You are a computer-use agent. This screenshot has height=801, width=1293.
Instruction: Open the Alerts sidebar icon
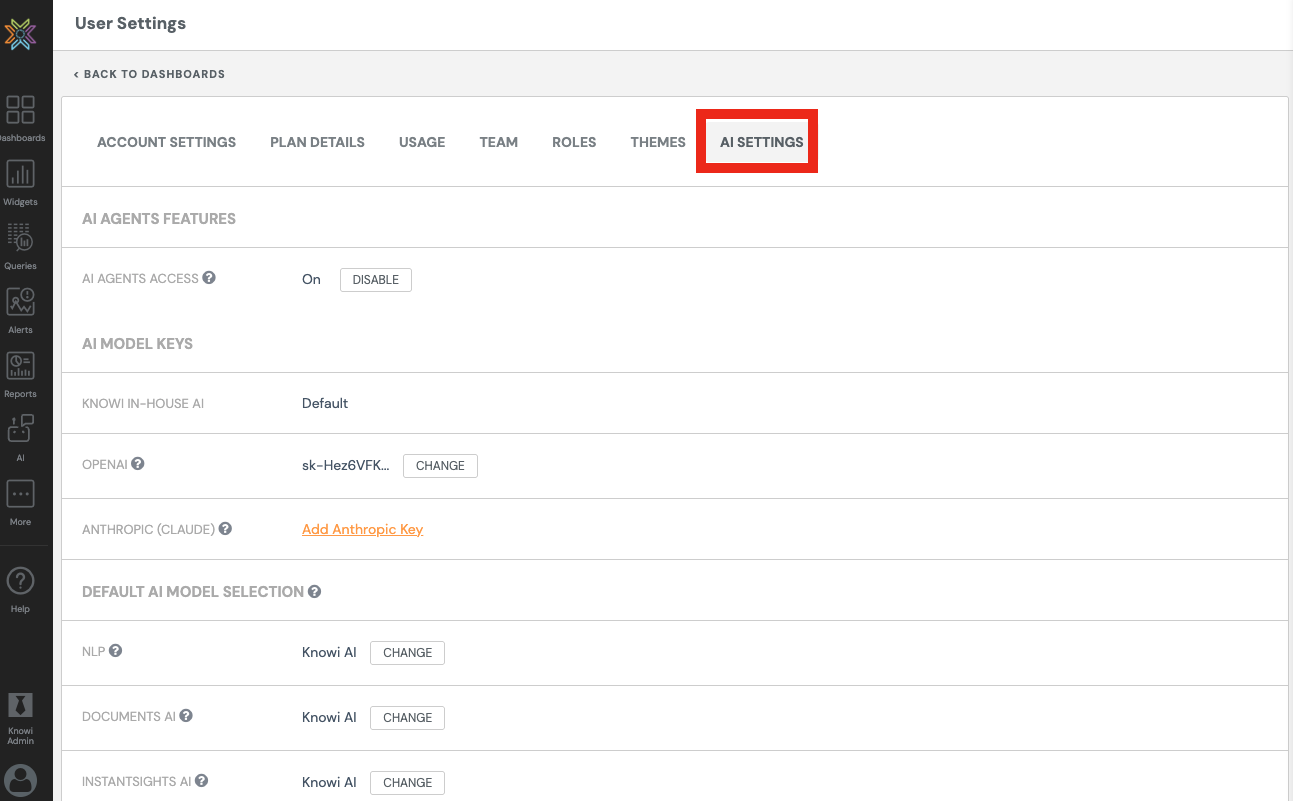click(x=20, y=302)
